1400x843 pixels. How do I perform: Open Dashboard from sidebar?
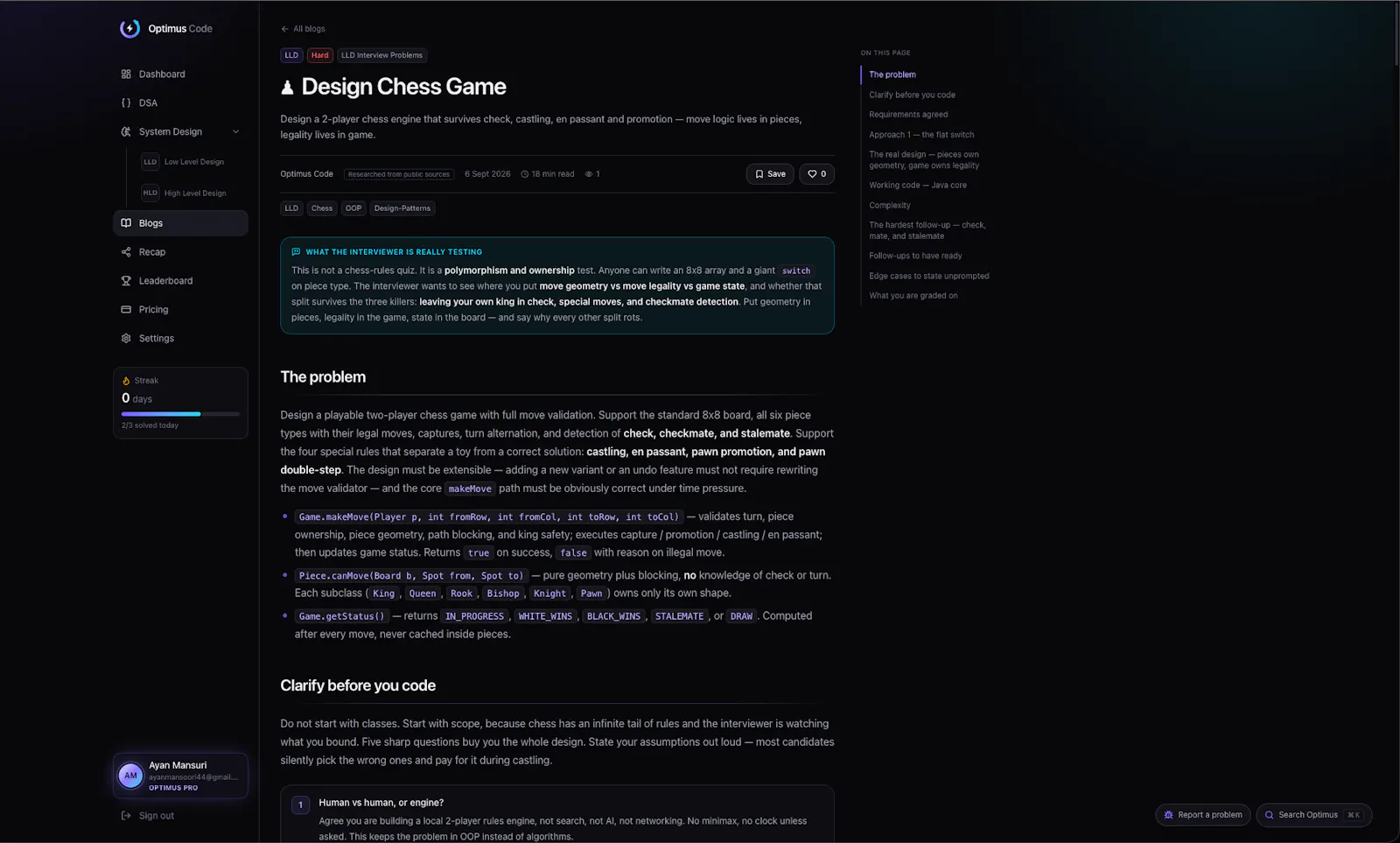pyautogui.click(x=180, y=74)
